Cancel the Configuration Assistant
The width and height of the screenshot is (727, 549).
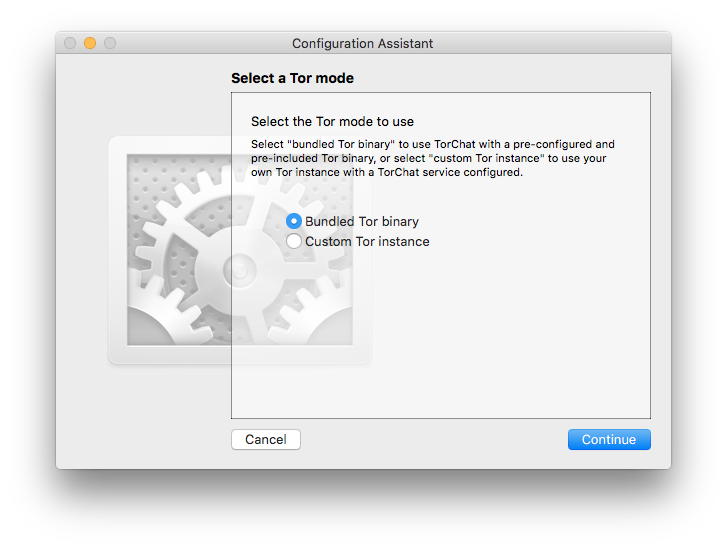pos(266,439)
